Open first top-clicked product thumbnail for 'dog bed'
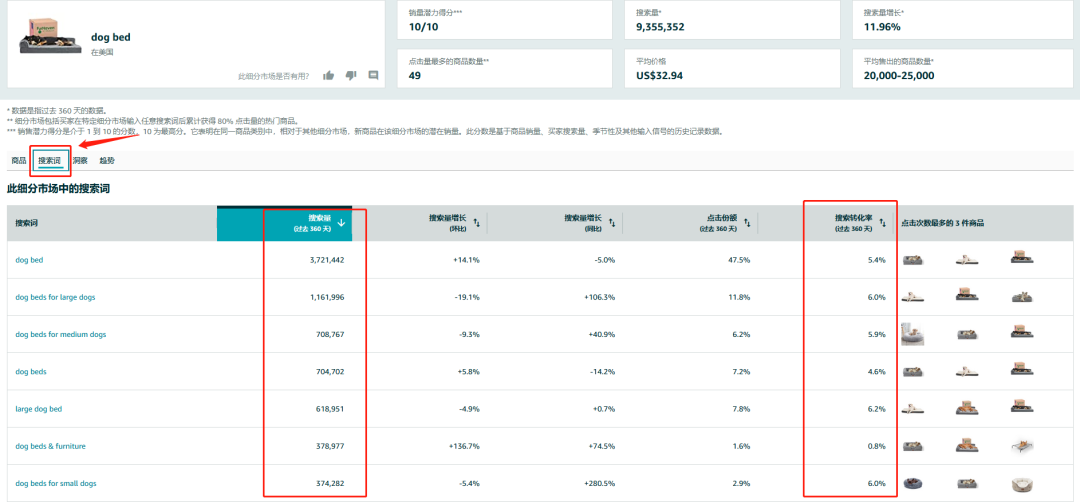Viewport: 1080px width, 502px height. point(913,260)
